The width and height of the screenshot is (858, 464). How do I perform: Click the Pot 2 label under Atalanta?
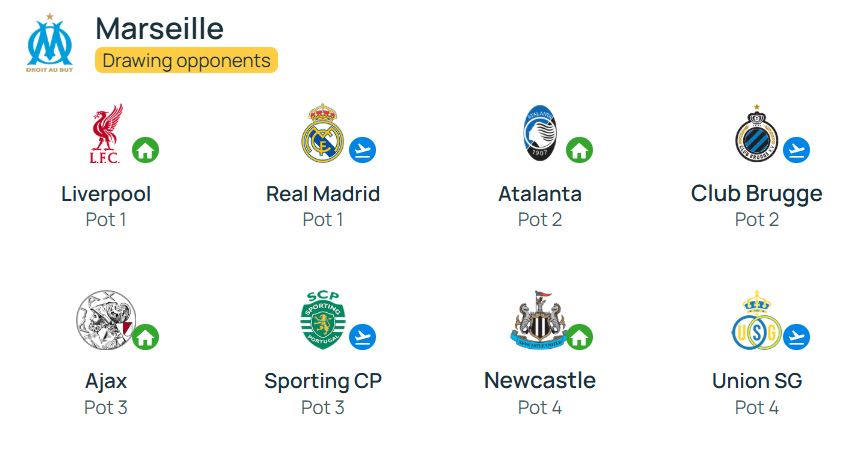coord(540,219)
